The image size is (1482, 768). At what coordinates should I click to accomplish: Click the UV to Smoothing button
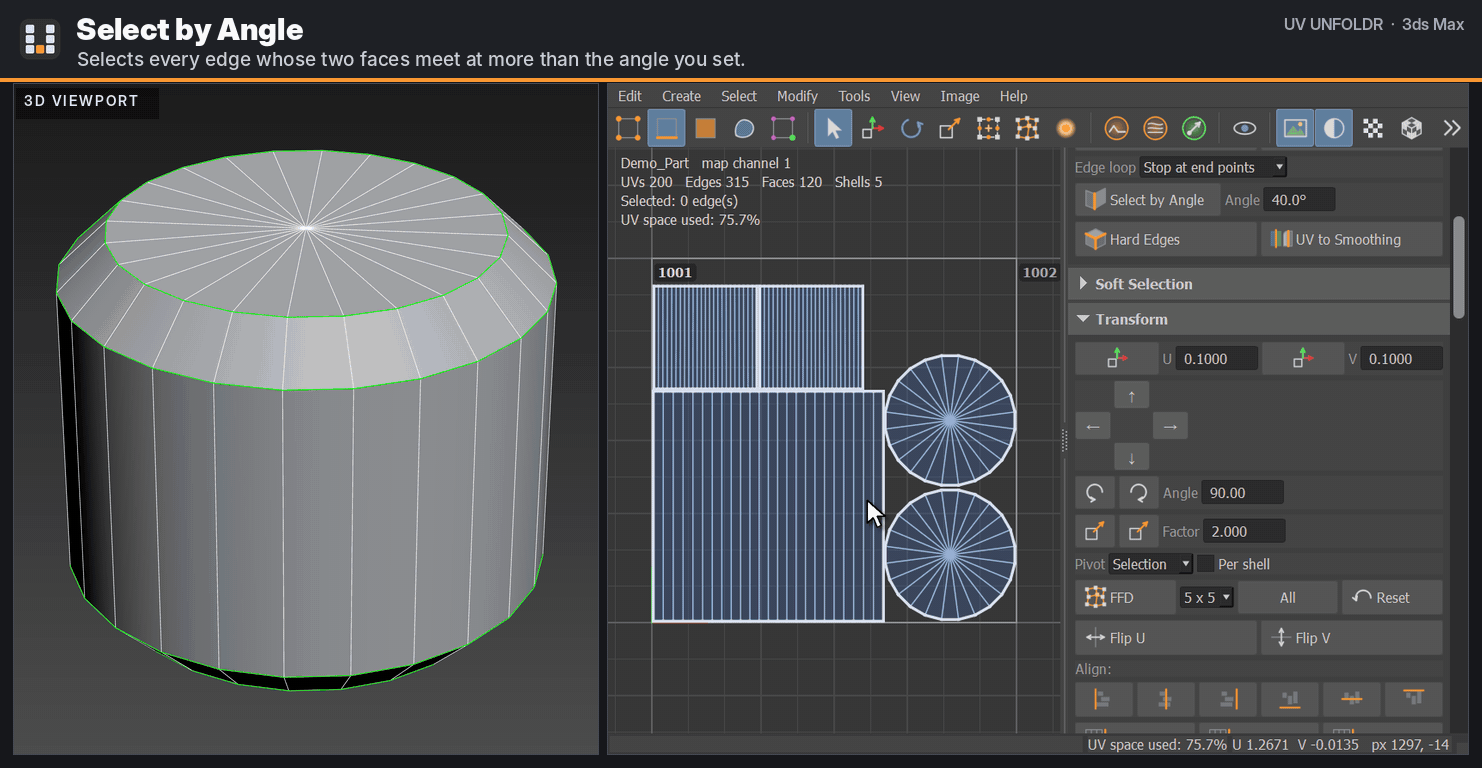(1351, 239)
